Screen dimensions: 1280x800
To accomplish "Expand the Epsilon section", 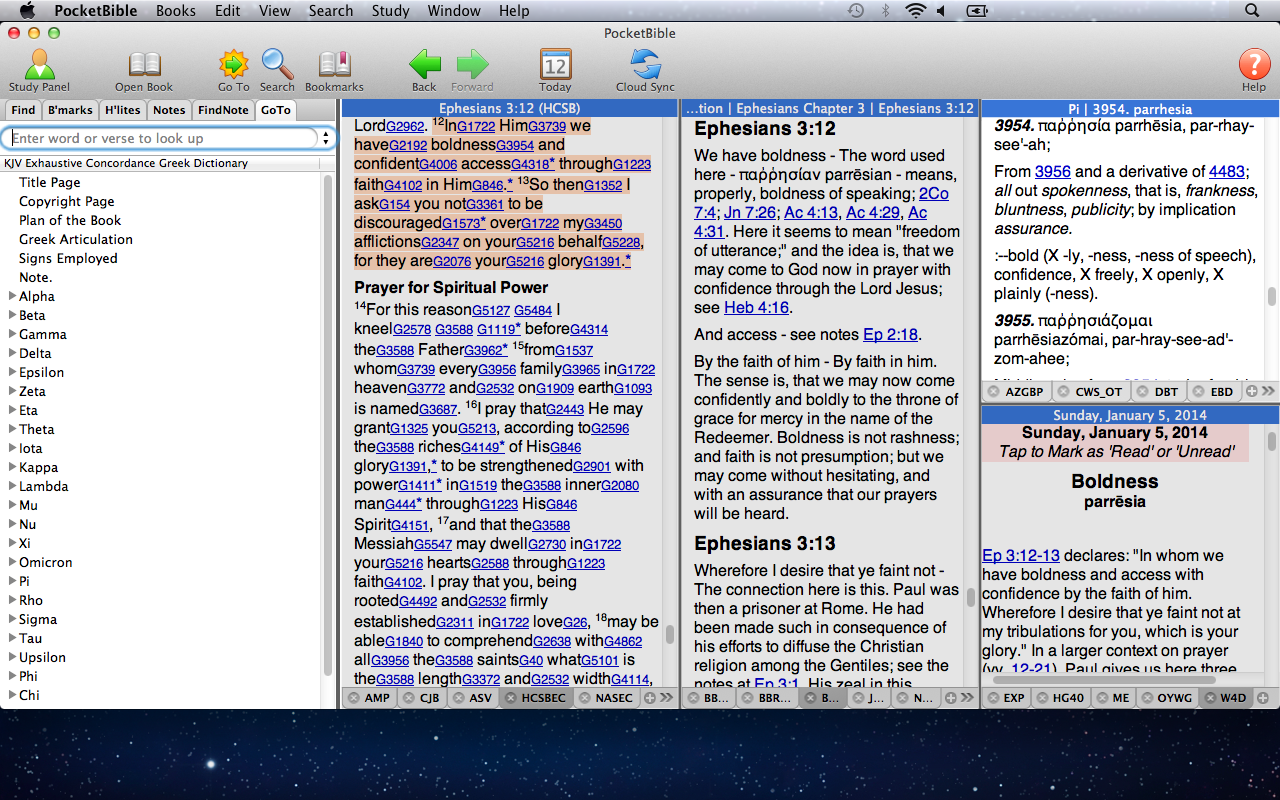I will click(12, 372).
